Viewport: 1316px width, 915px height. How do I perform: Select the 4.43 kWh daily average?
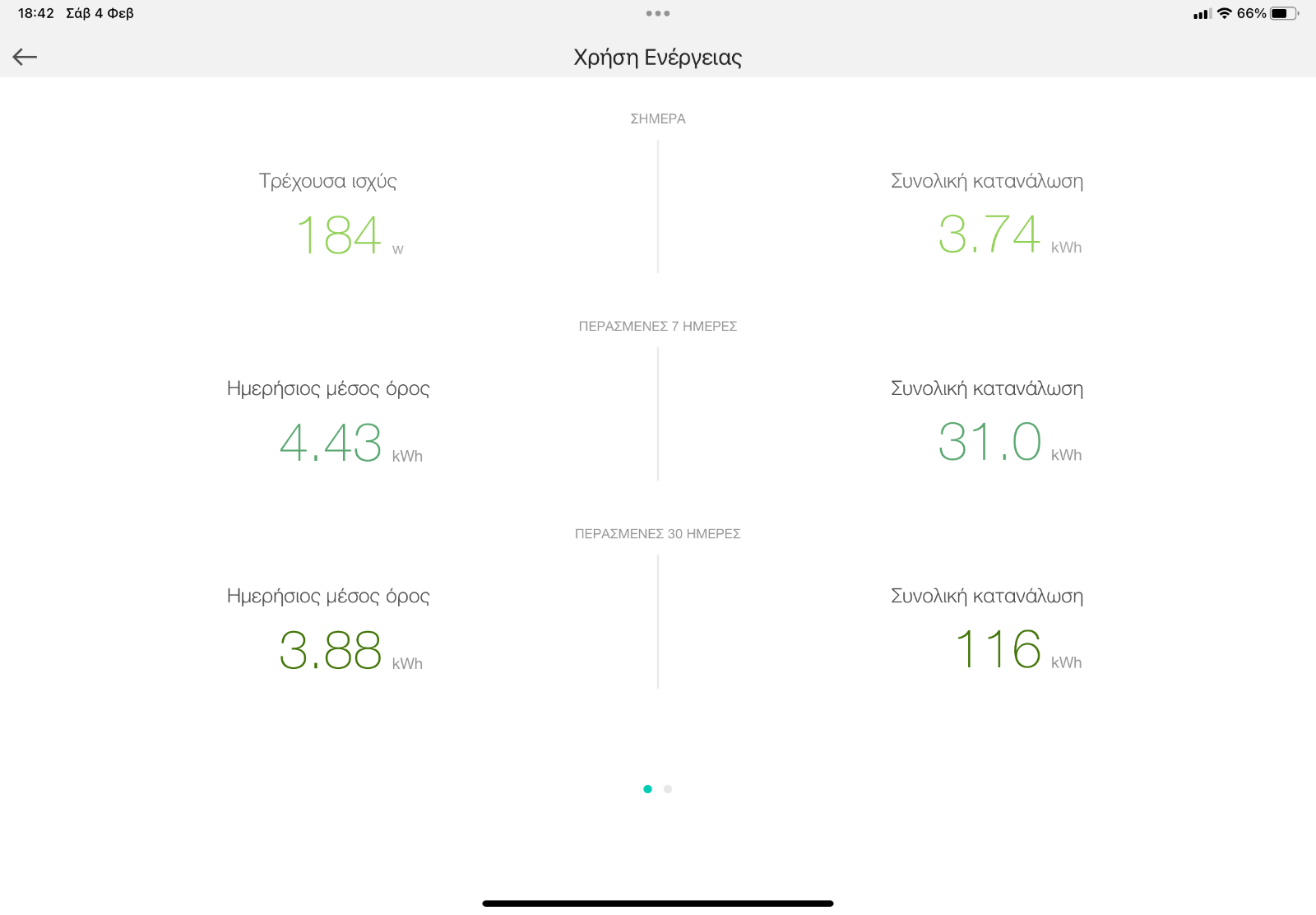pyautogui.click(x=350, y=443)
